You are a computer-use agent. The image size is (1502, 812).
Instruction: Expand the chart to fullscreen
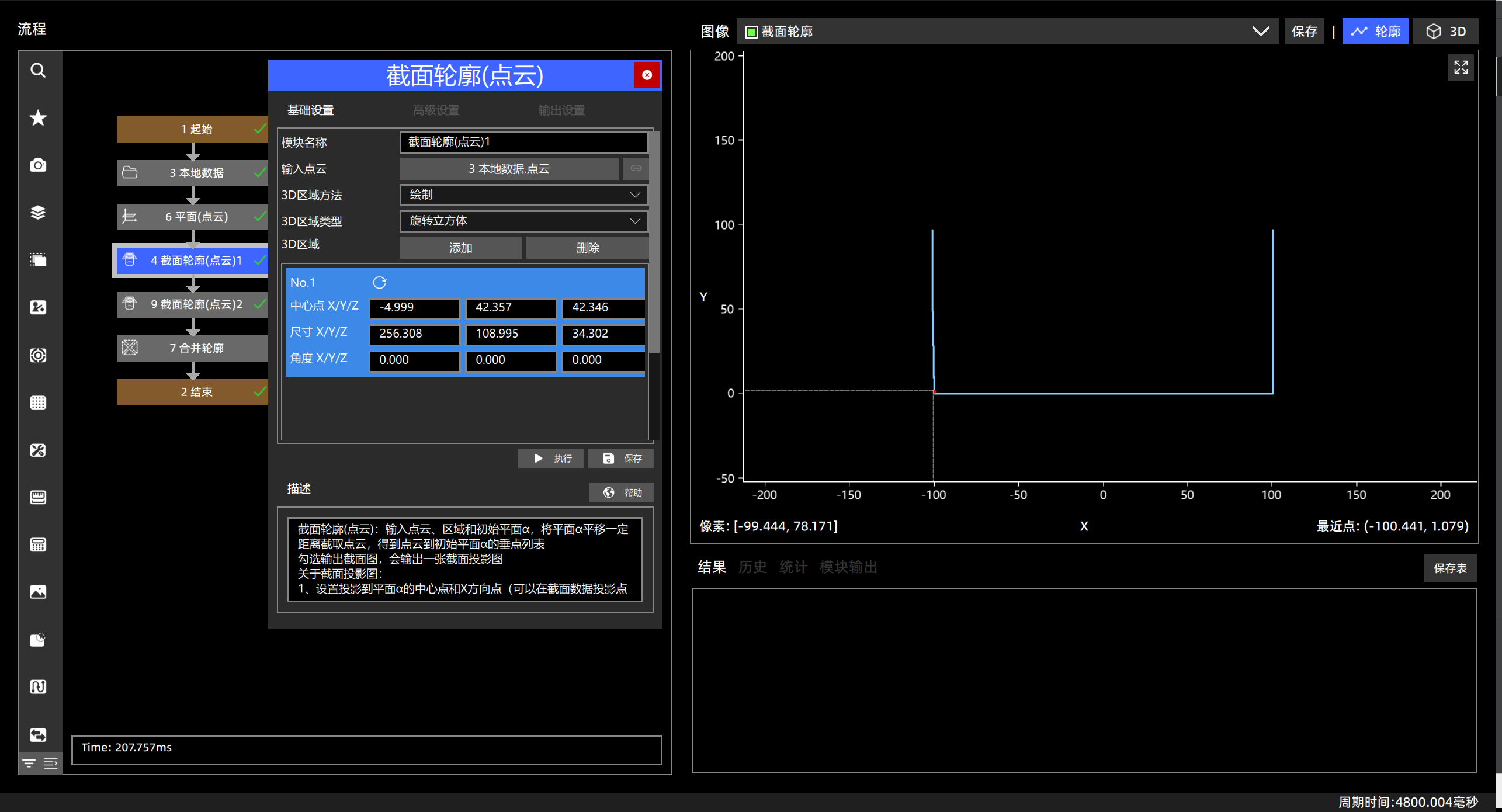coord(1461,68)
